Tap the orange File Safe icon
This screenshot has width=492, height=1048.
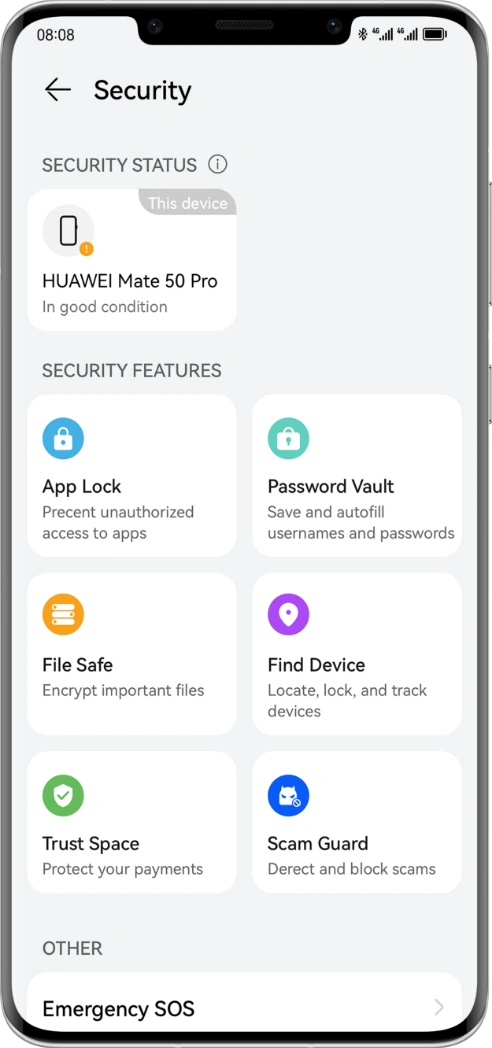(63, 614)
